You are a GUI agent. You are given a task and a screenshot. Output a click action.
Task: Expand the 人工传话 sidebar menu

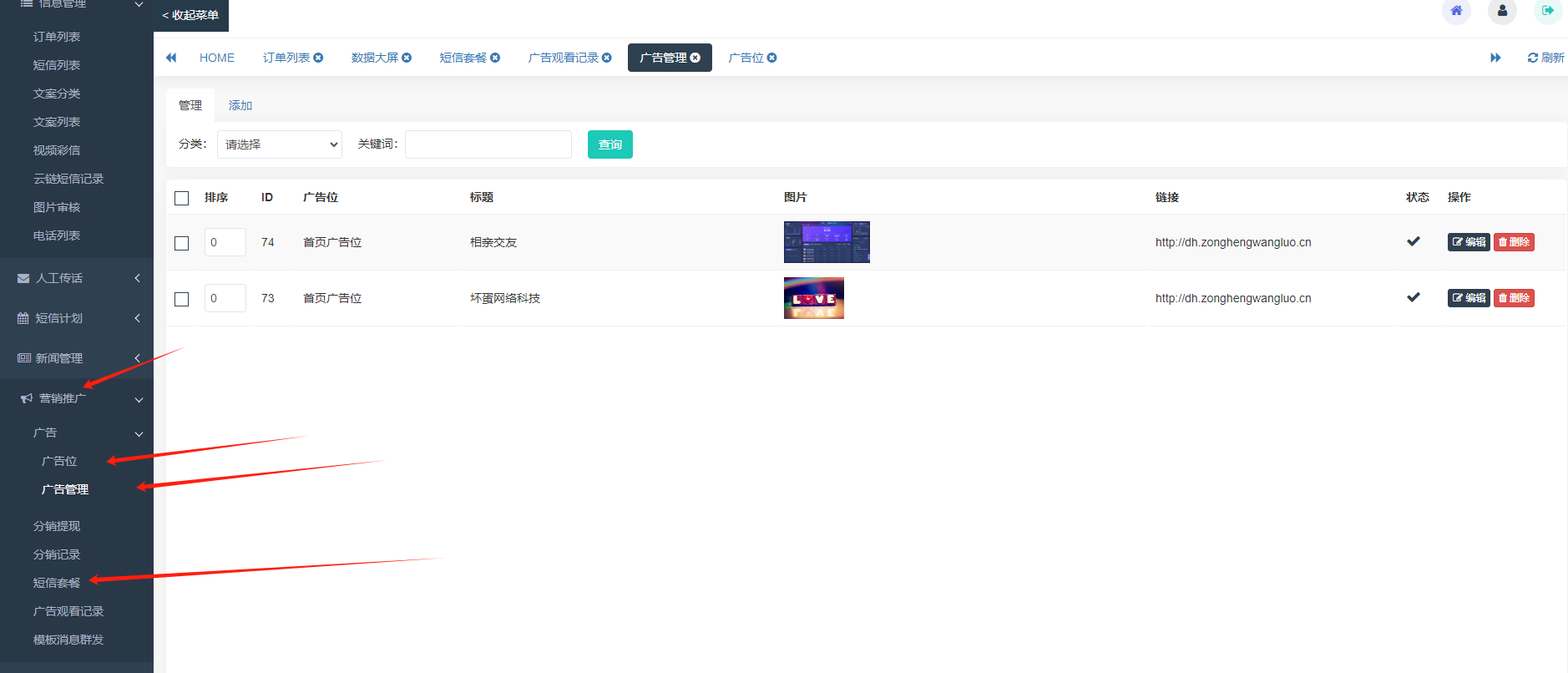pyautogui.click(x=137, y=278)
